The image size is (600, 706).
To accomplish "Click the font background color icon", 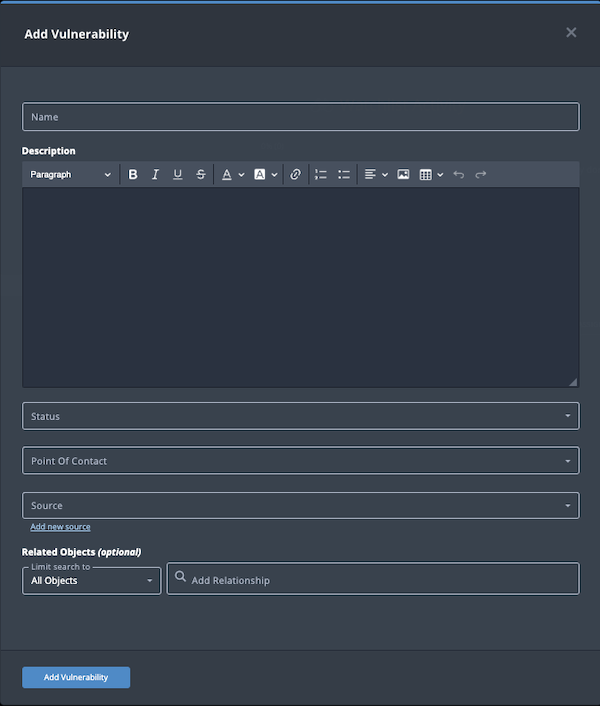I will click(260, 174).
